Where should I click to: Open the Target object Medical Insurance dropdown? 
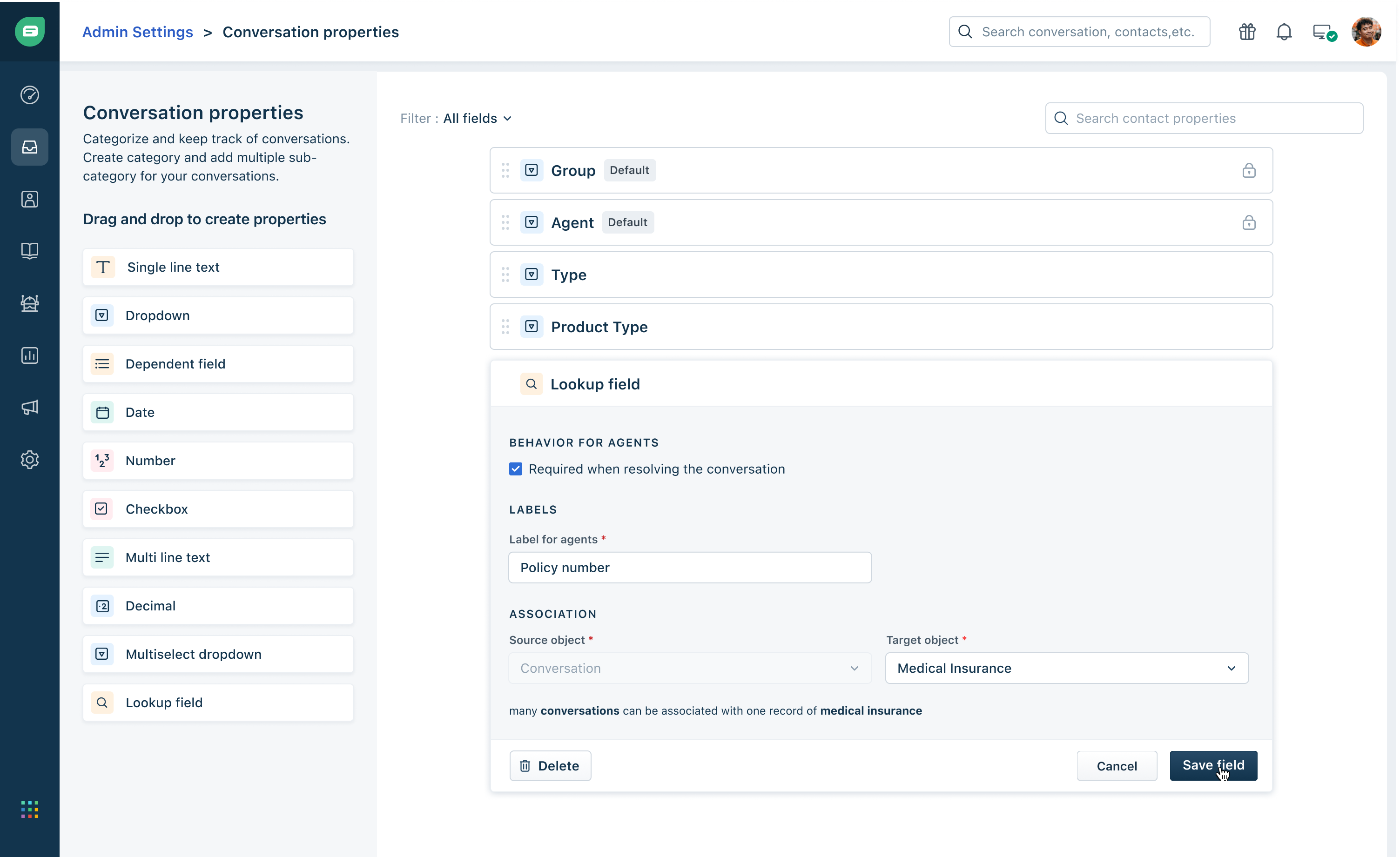pyautogui.click(x=1066, y=669)
